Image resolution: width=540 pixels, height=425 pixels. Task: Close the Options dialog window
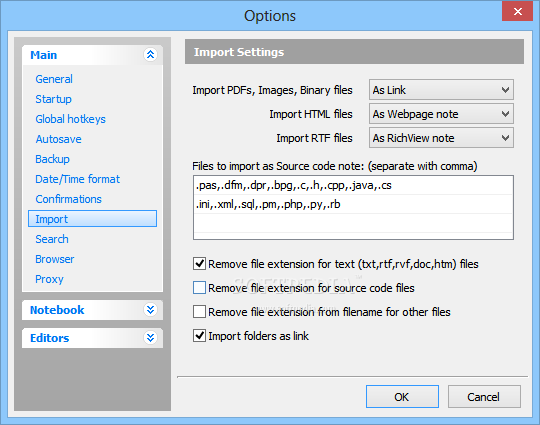tap(517, 11)
